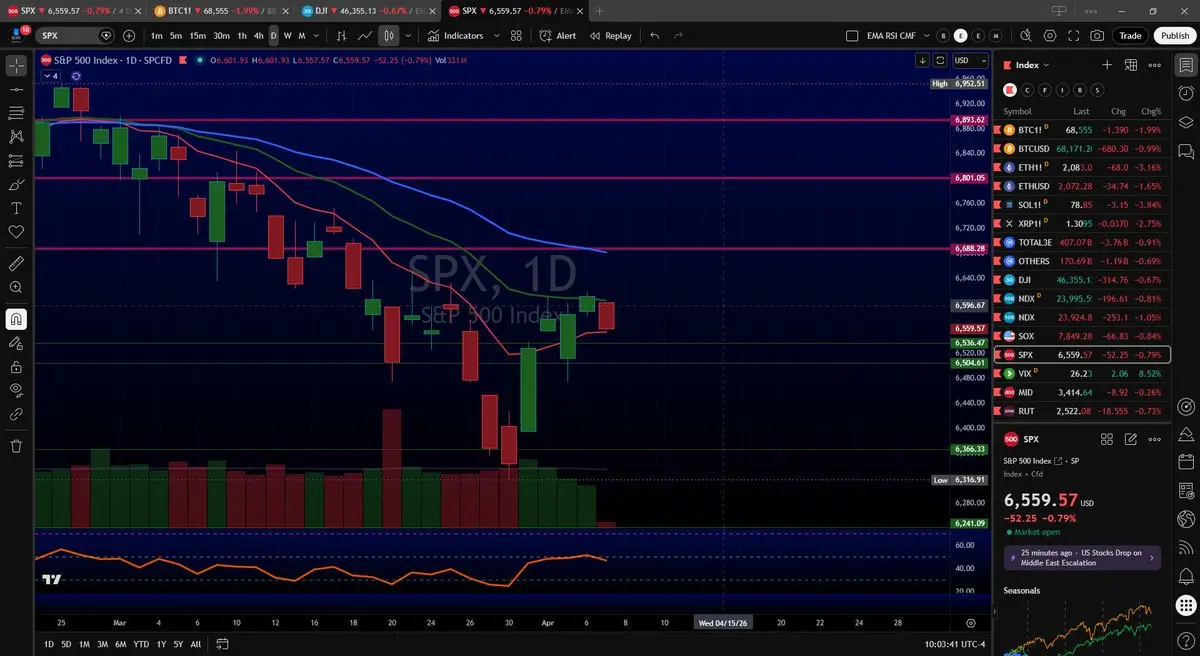Switch to the BTC1! browser tab
Screen dimensions: 1200x656
coord(221,10)
